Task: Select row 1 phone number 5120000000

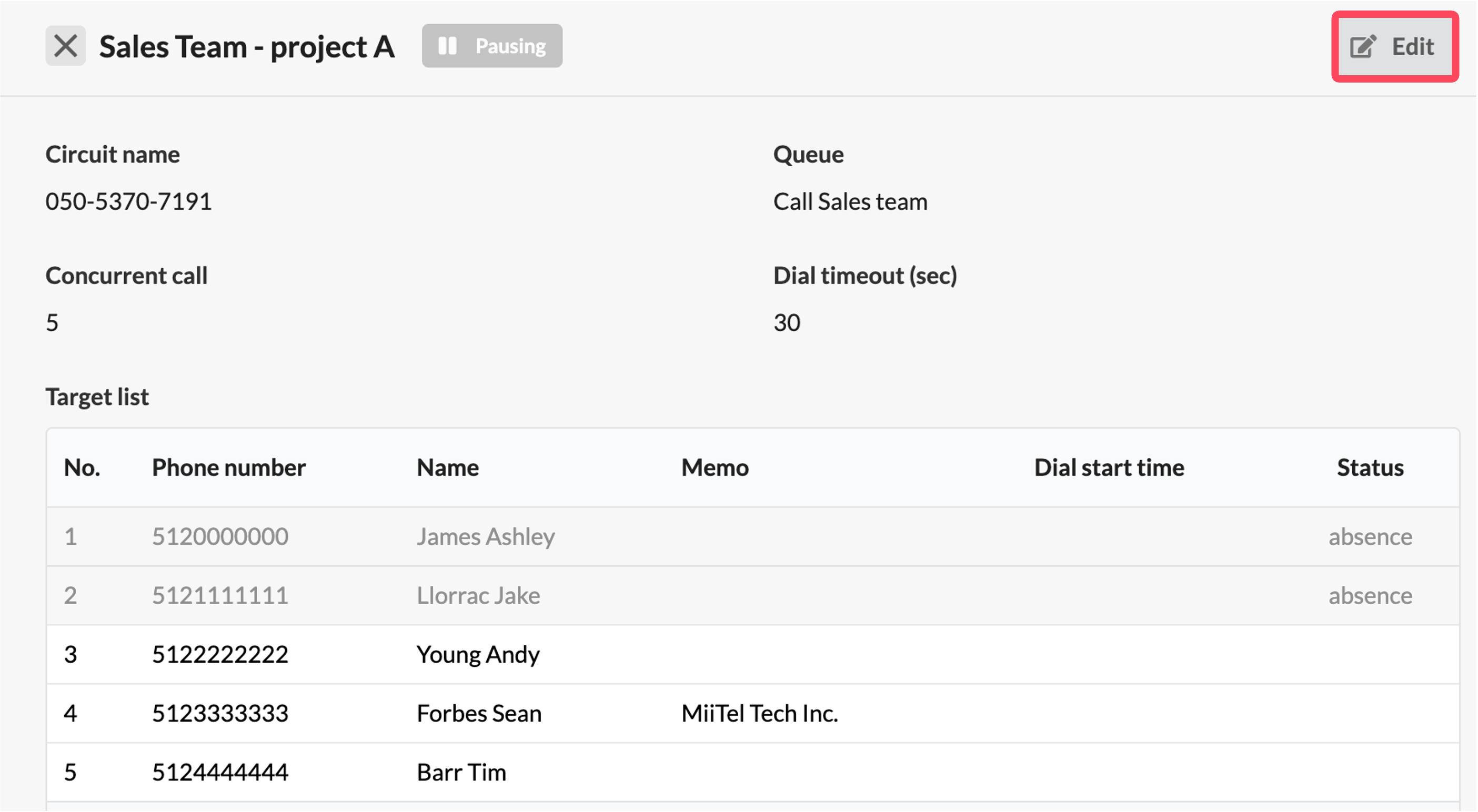Action: click(x=220, y=537)
